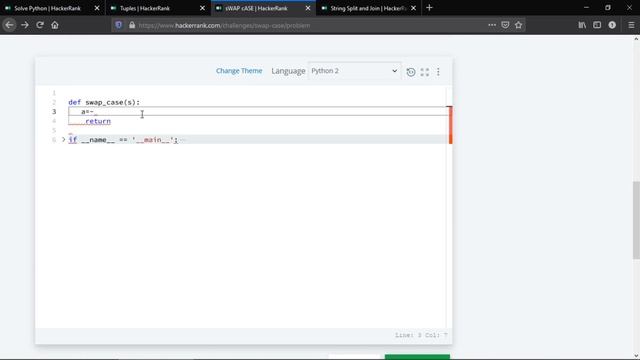
Task: Click 'def swap_case(s):' code line
Action: pyautogui.click(x=104, y=102)
